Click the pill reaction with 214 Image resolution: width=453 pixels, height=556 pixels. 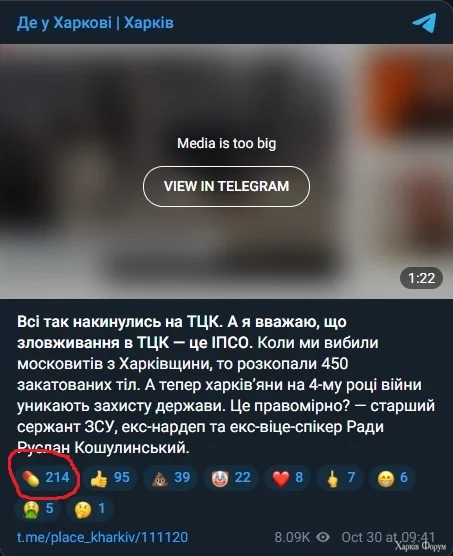coord(46,478)
